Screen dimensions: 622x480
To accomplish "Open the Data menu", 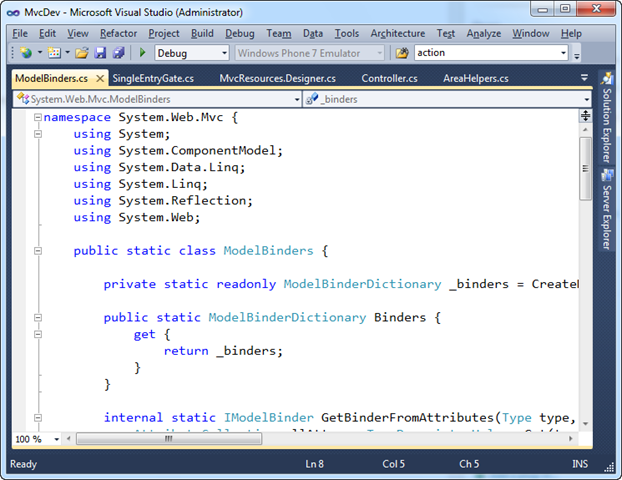I will click(x=313, y=34).
